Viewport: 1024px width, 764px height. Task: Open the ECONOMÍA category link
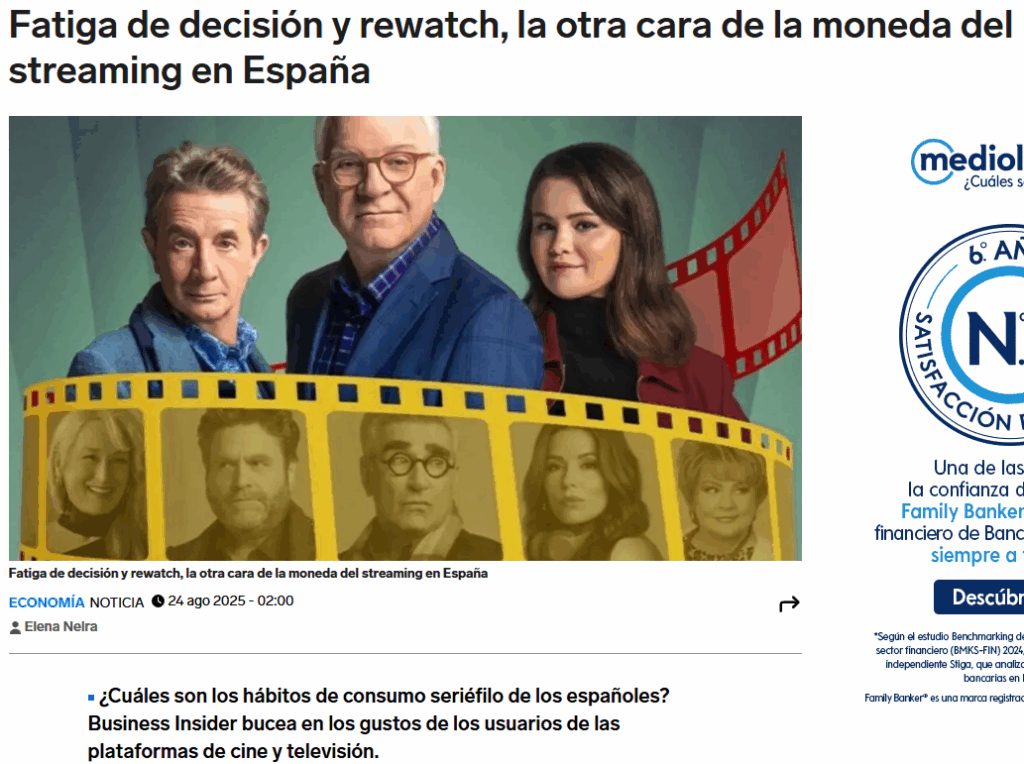[46, 602]
